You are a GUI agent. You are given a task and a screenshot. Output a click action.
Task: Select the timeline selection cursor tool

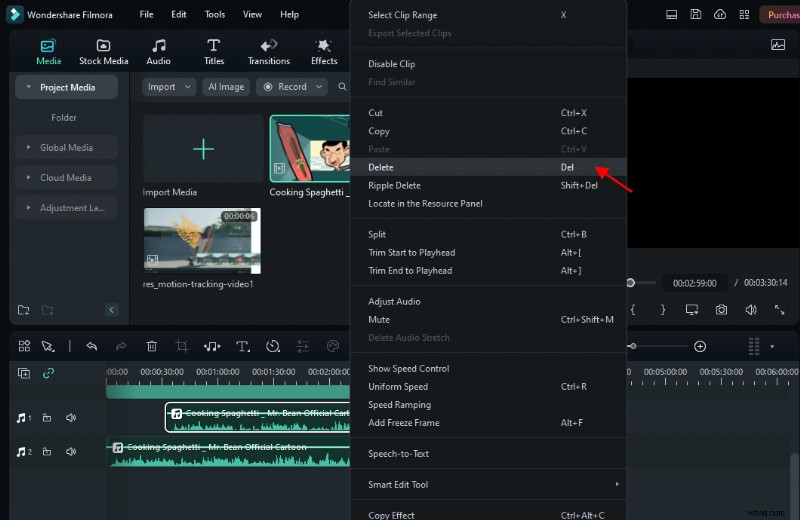pyautogui.click(x=47, y=346)
